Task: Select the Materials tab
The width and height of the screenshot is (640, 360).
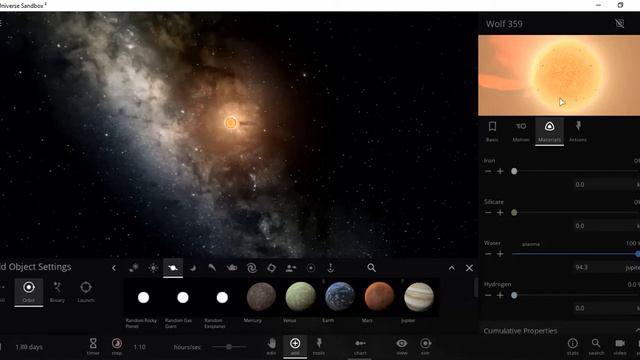Action: (x=549, y=131)
